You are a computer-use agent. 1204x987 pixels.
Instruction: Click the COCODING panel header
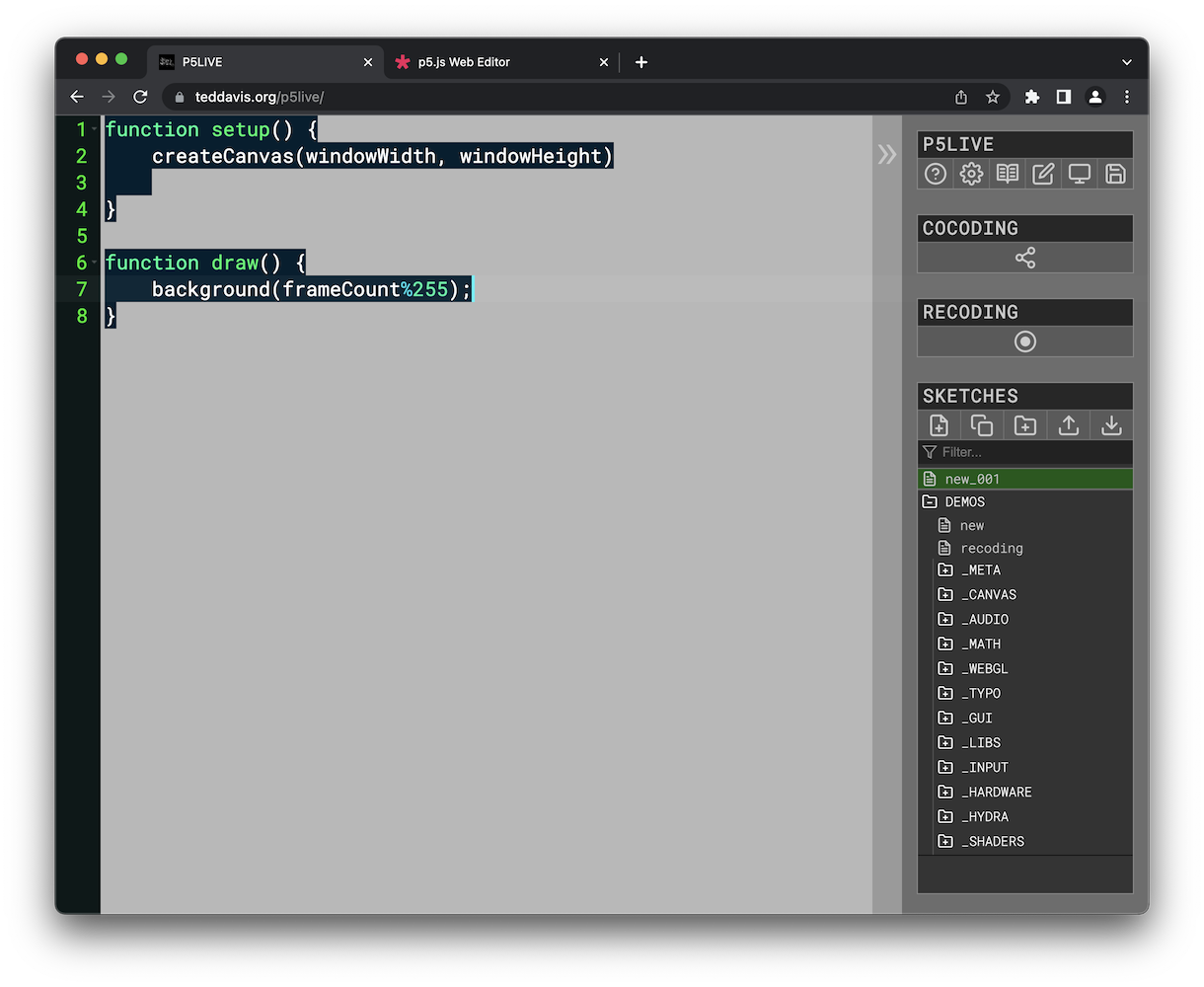point(1025,228)
